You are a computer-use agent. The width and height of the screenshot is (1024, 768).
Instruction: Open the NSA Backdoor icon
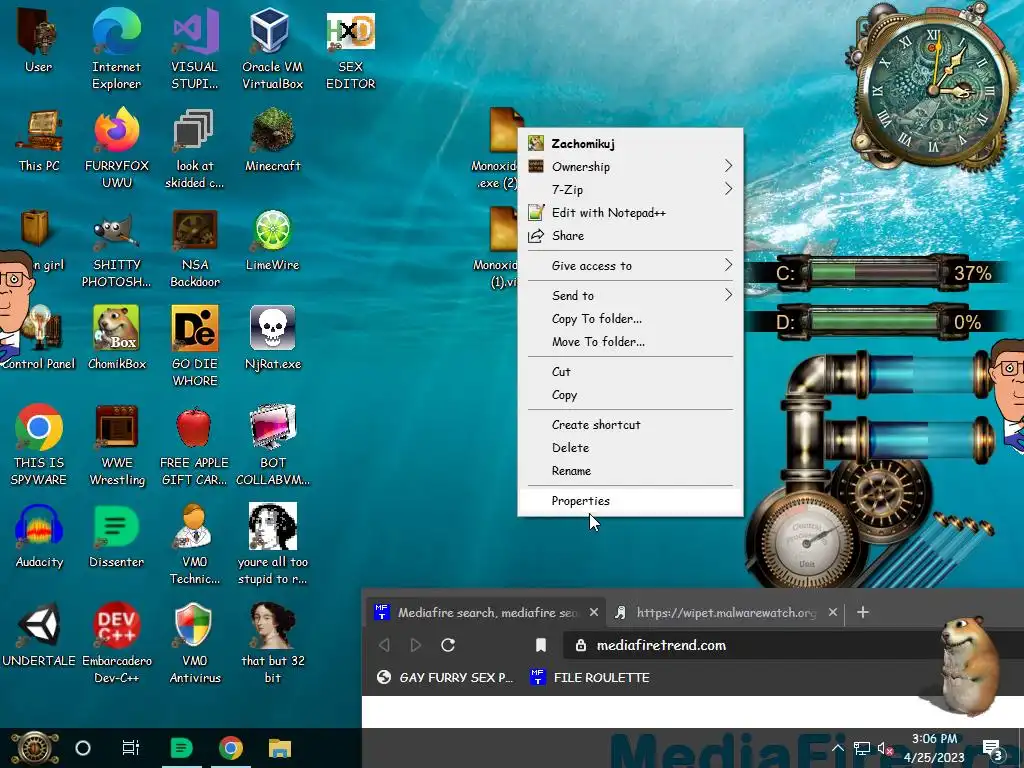195,230
